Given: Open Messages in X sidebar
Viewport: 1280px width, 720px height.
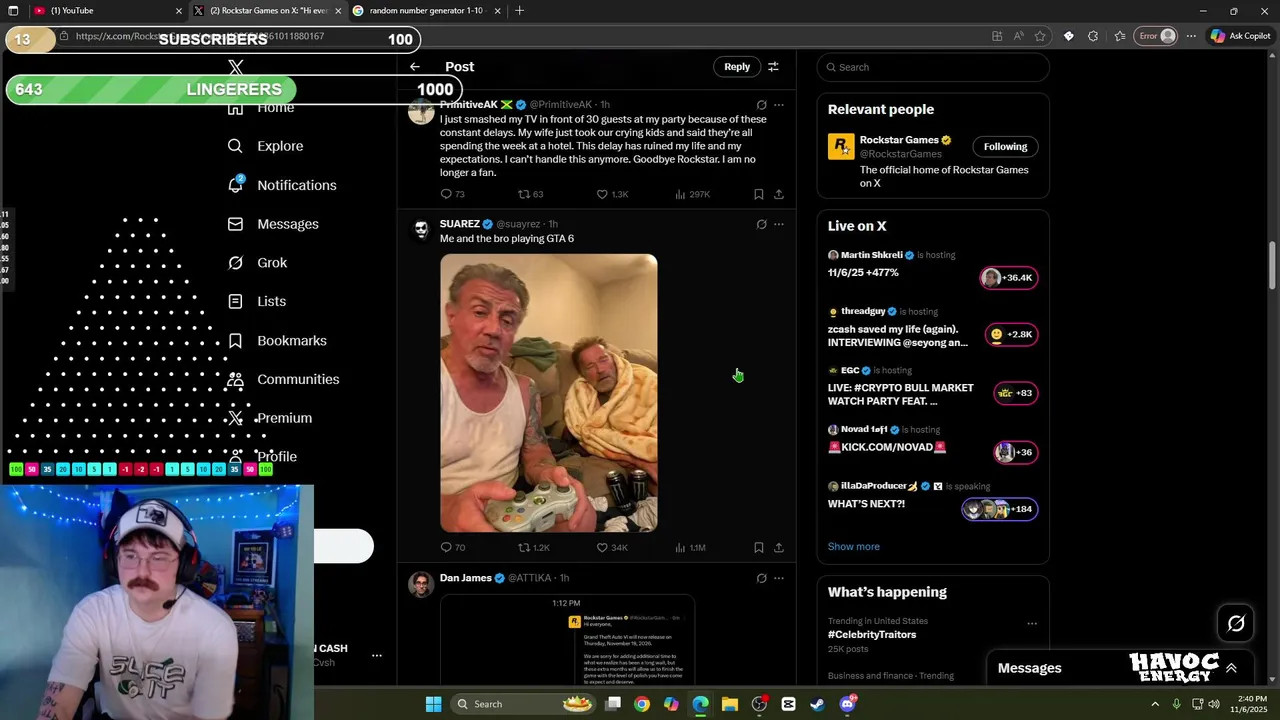Looking at the screenshot, I should click(273, 224).
